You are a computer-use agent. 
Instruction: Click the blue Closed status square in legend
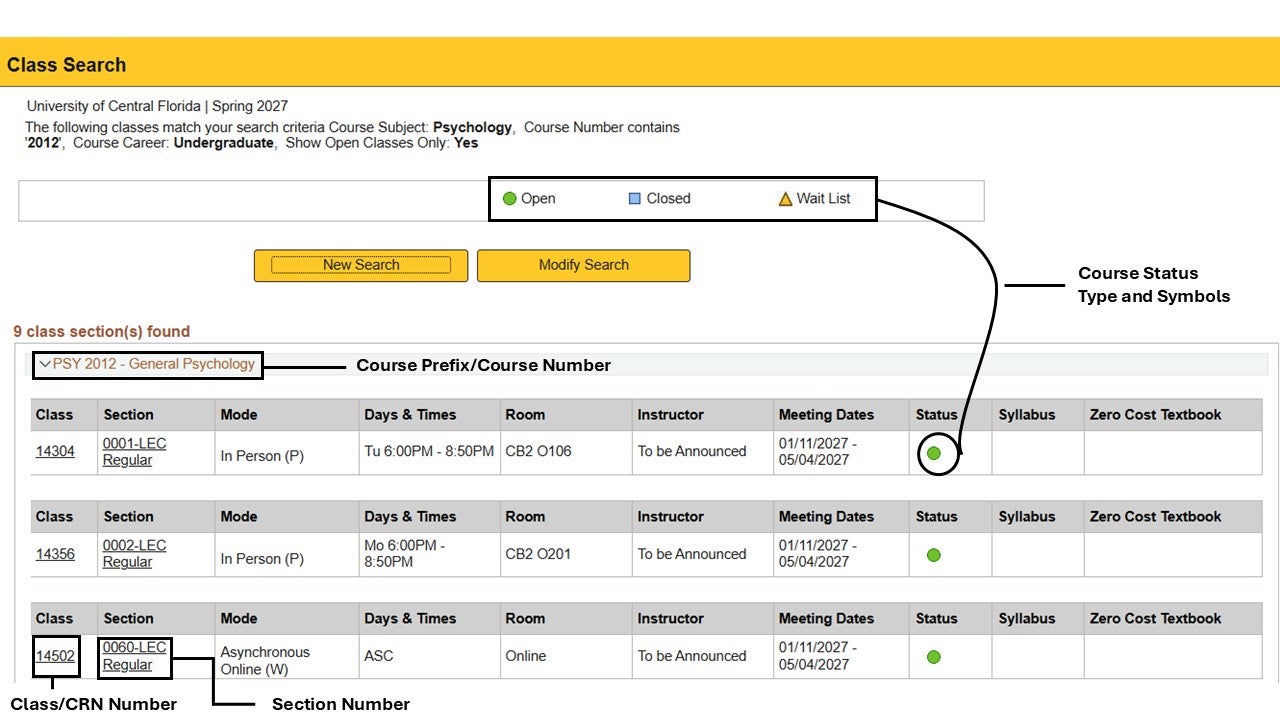(x=634, y=199)
